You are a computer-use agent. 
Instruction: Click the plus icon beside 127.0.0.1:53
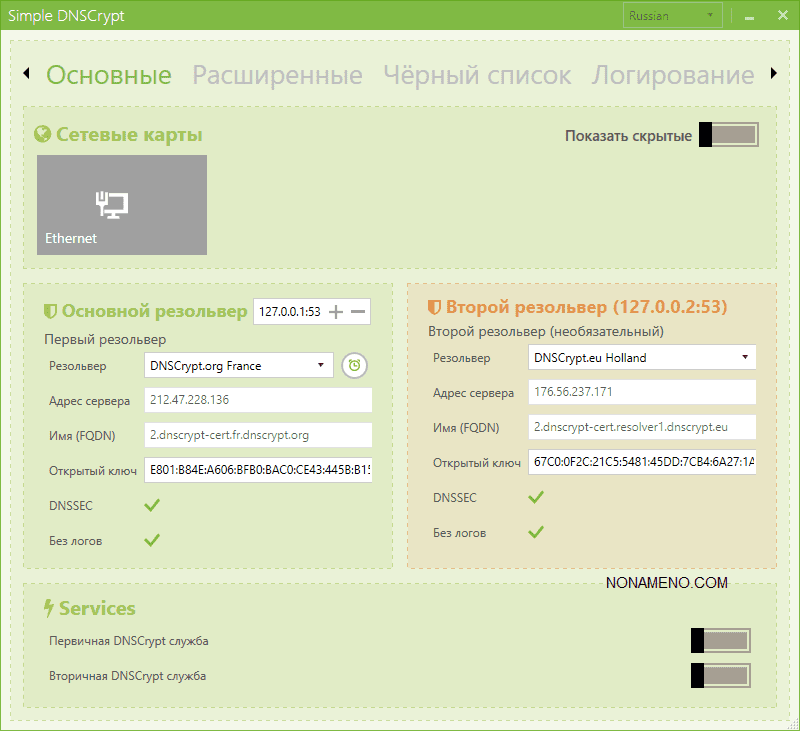pyautogui.click(x=336, y=312)
